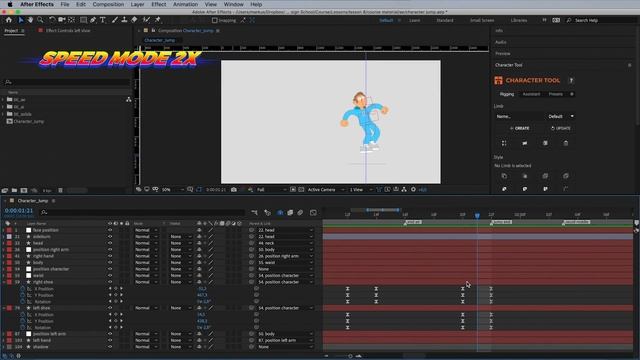Select the Rotation tool
The image size is (640, 360).
coord(52,20)
